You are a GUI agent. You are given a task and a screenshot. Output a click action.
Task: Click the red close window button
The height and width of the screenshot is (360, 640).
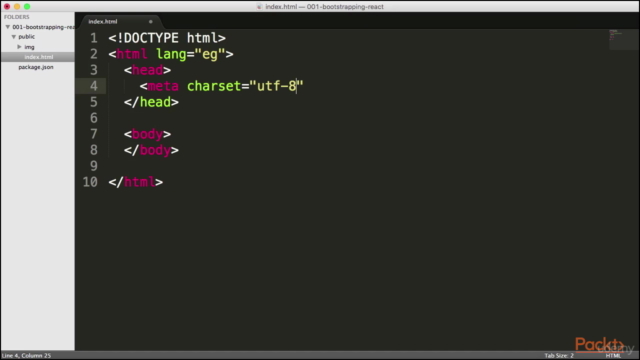(7, 7)
